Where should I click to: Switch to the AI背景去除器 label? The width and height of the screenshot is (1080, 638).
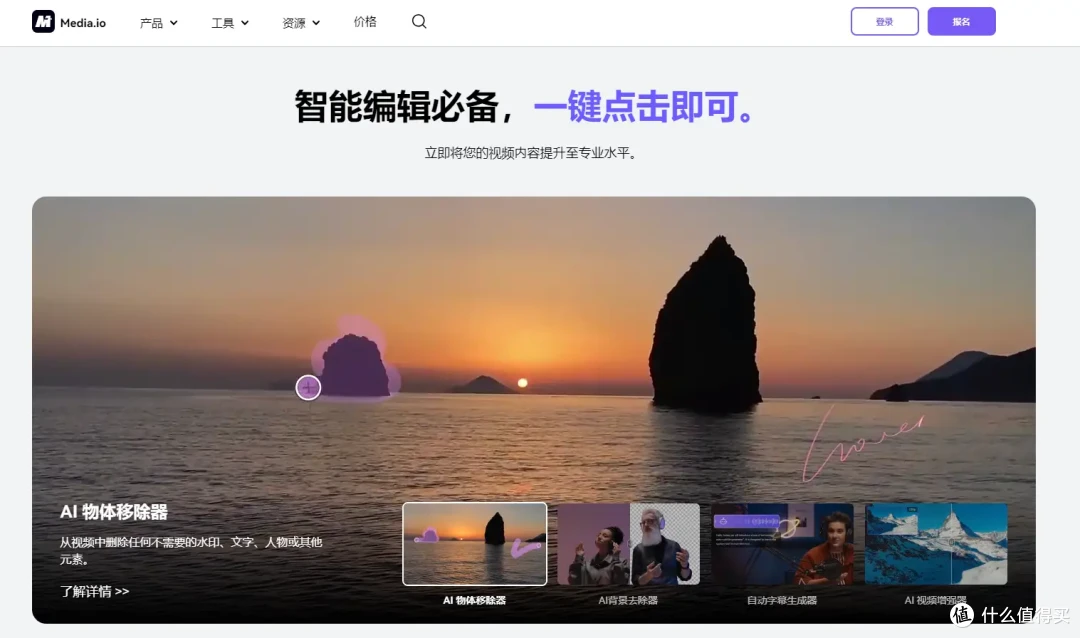[x=628, y=600]
